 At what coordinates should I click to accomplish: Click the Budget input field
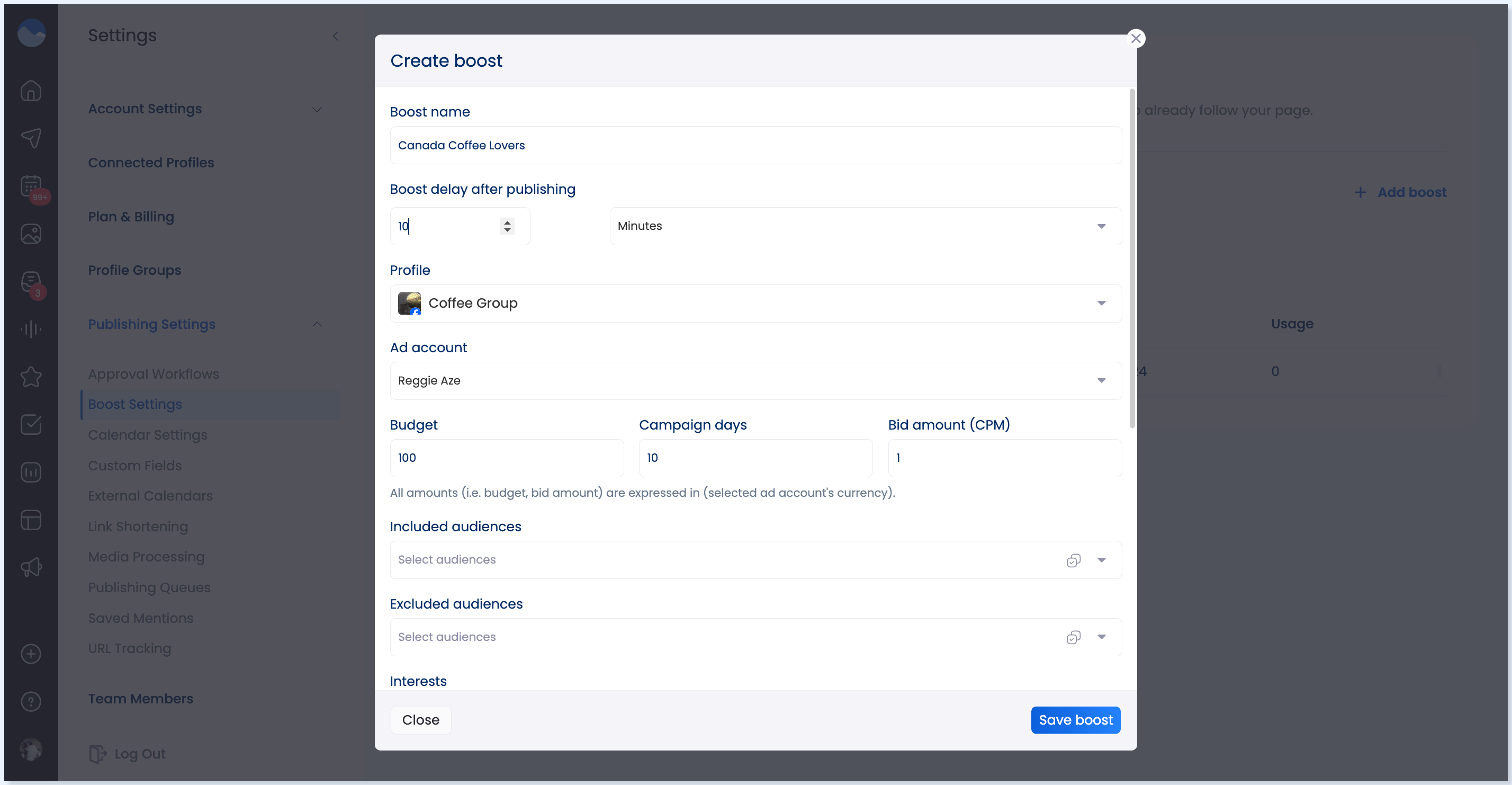coord(507,458)
